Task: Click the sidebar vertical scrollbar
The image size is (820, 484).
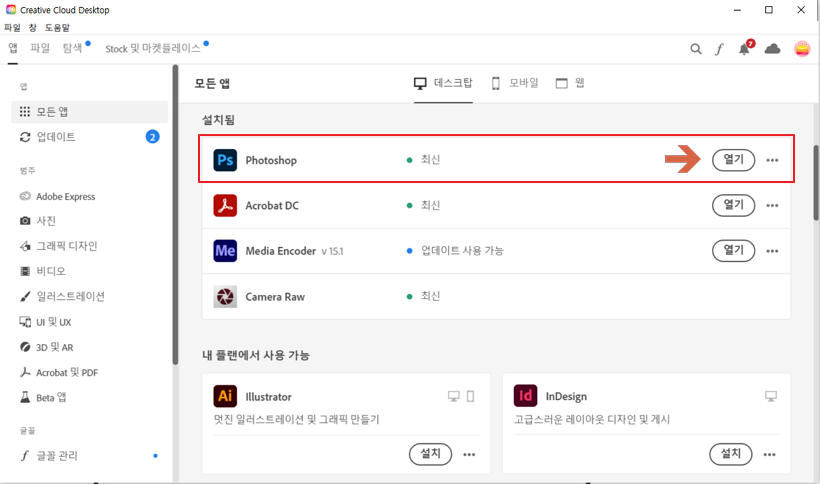Action: [x=175, y=214]
